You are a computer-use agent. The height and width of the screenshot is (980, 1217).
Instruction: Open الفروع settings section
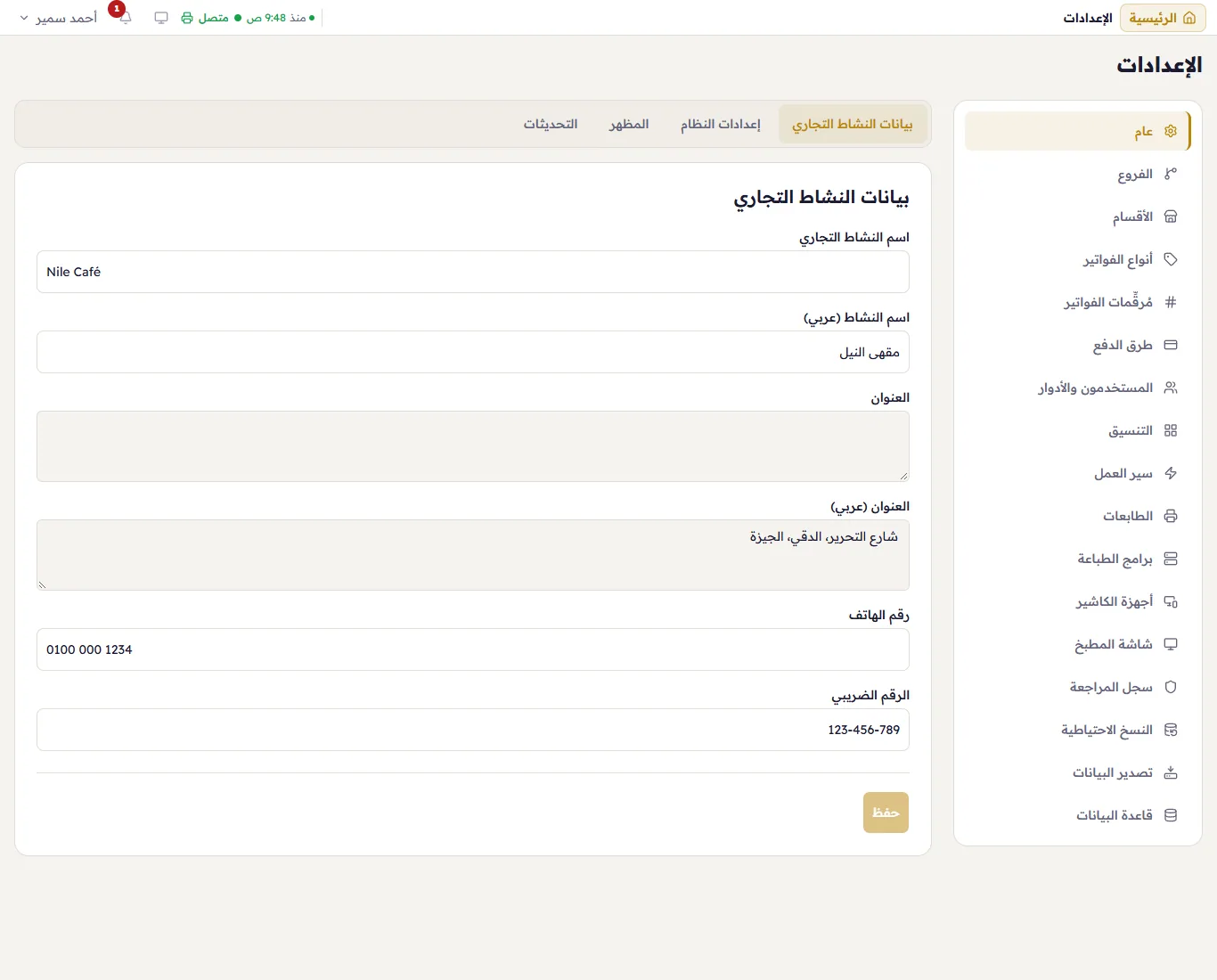pos(1078,174)
